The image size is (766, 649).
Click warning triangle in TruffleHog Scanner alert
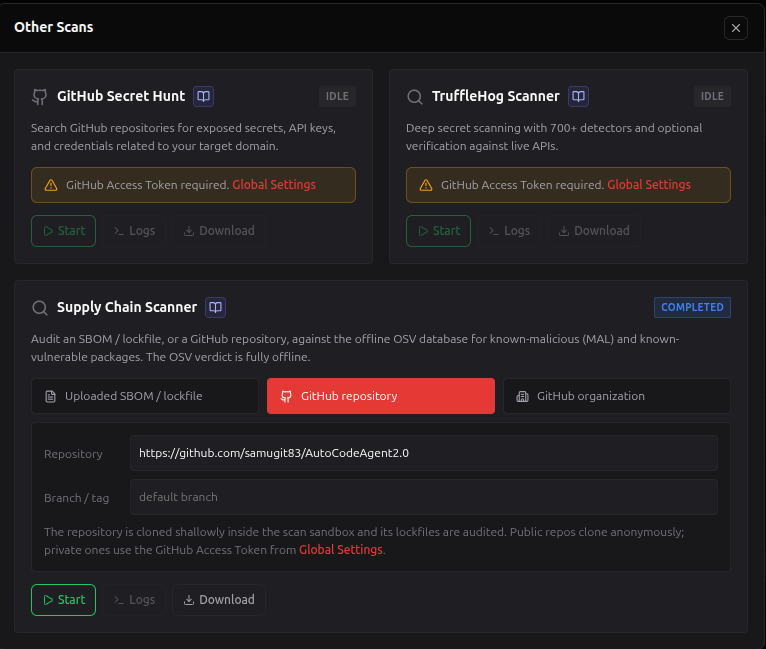426,185
